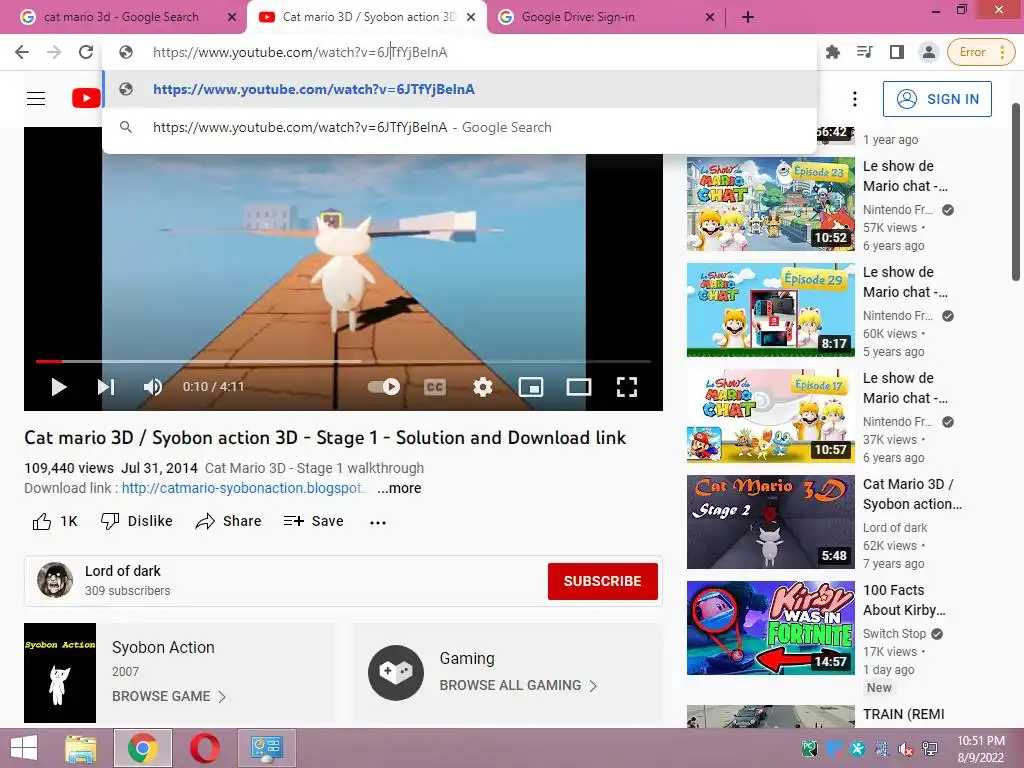
Task: Expand description with ...more
Action: coord(399,488)
